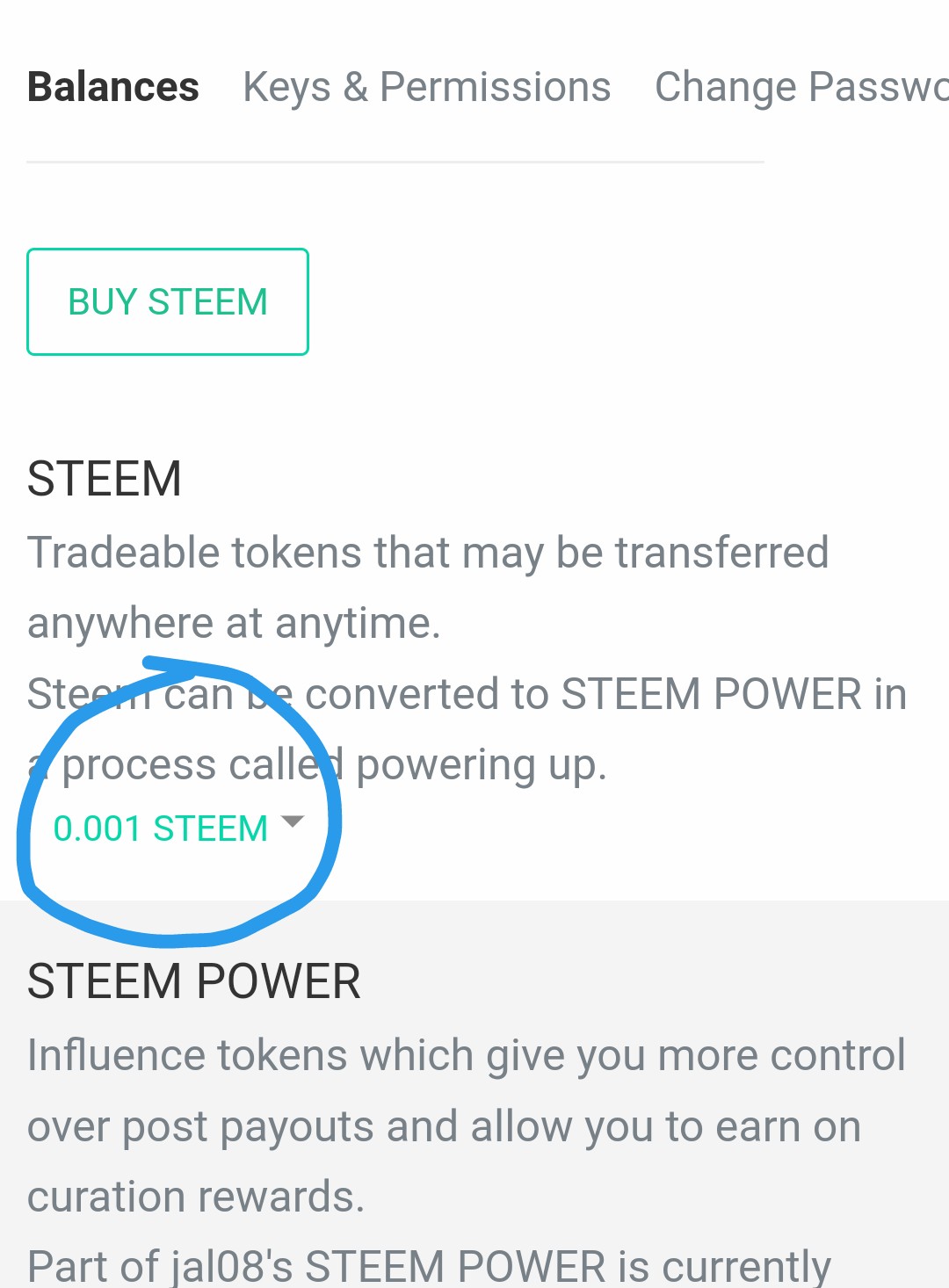Click 'Part of jal08's STEEM POWER' line
Image resolution: width=949 pixels, height=1288 pixels.
(428, 1267)
